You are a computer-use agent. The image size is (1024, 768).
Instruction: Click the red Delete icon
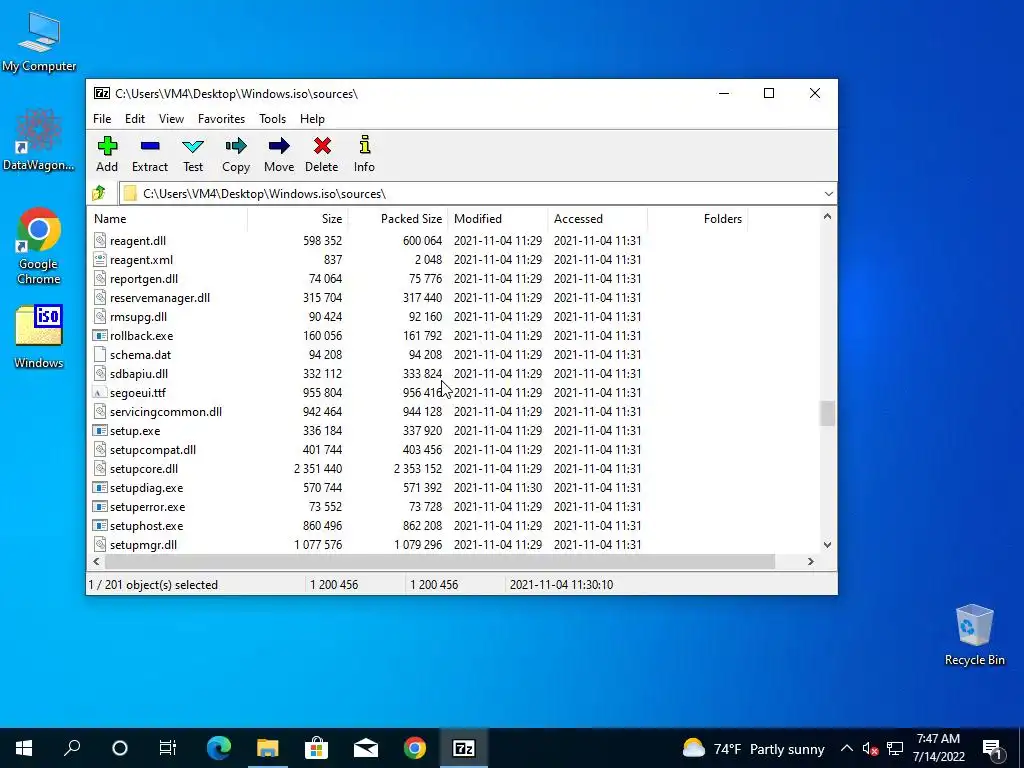pos(322,146)
